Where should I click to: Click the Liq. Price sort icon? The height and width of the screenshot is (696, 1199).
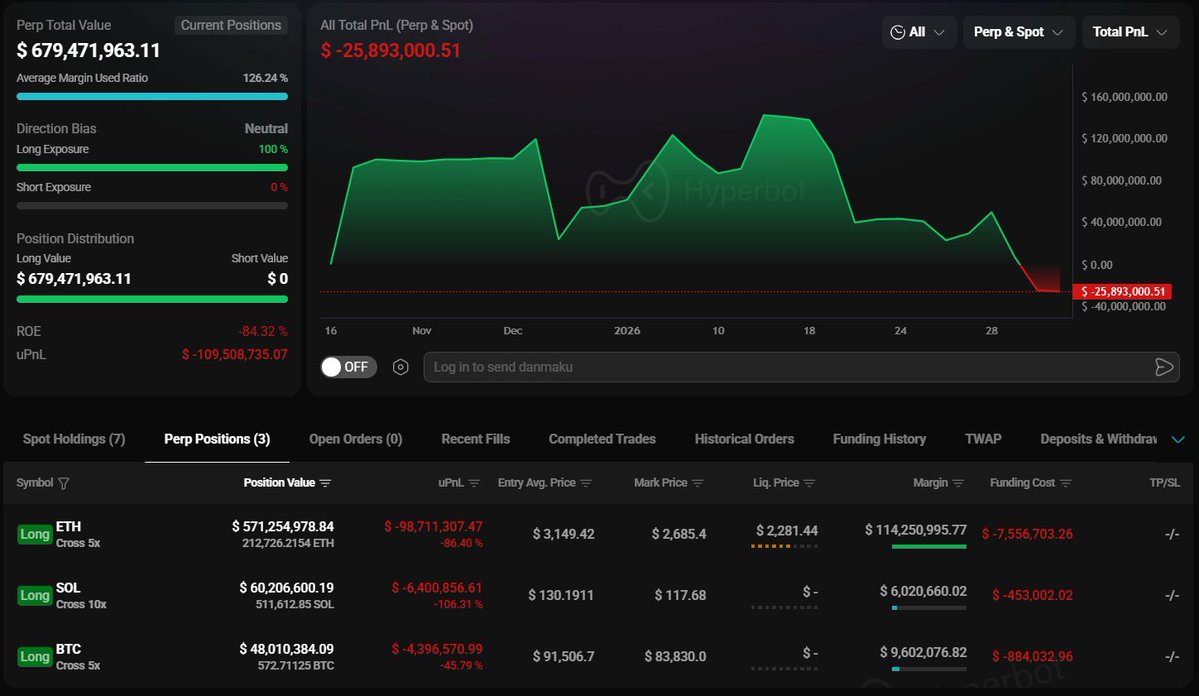pos(810,483)
